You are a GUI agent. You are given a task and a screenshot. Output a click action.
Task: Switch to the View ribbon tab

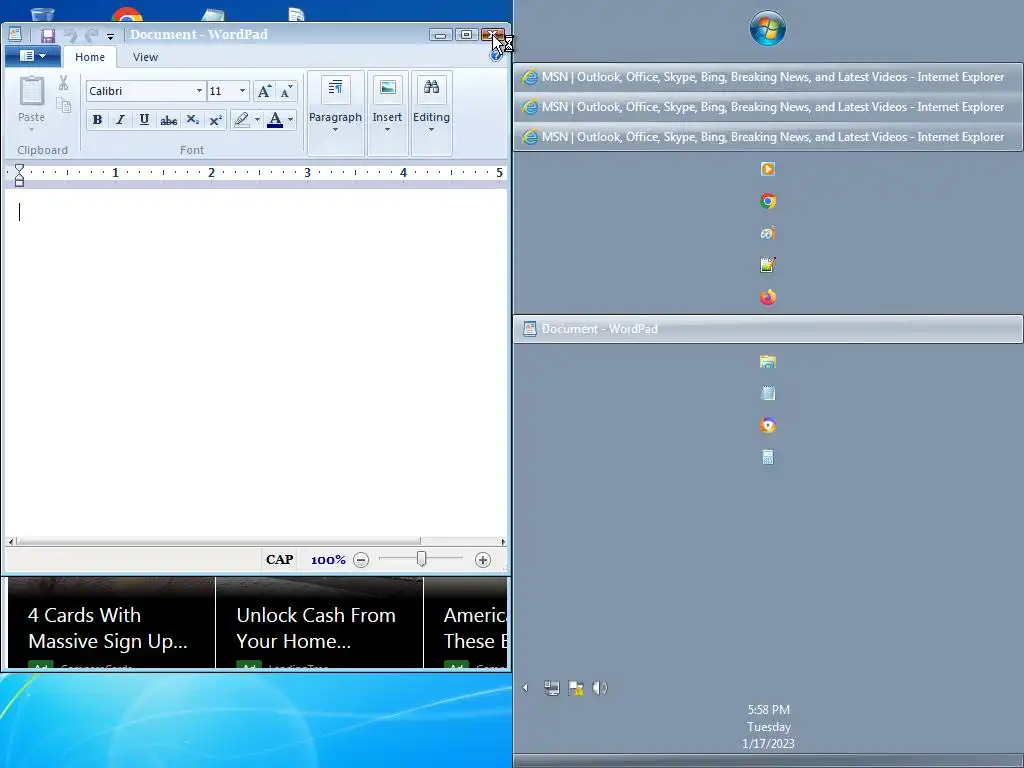click(145, 57)
